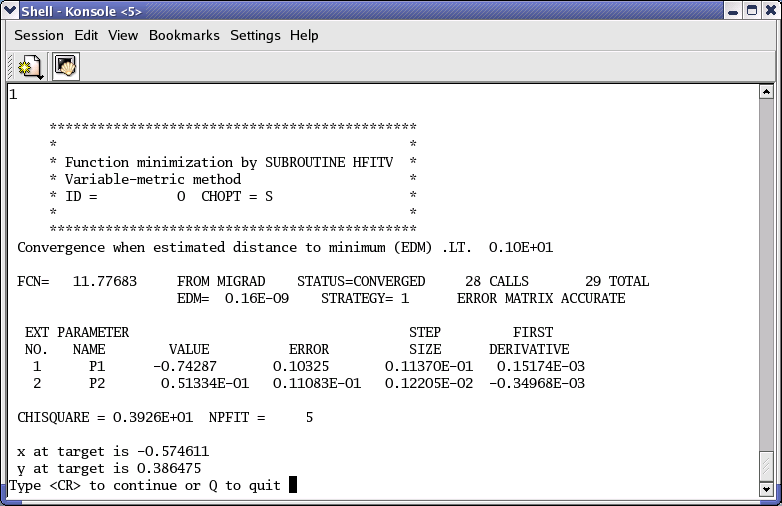Click the P2 first derivative -0.34968E-03

537,383
